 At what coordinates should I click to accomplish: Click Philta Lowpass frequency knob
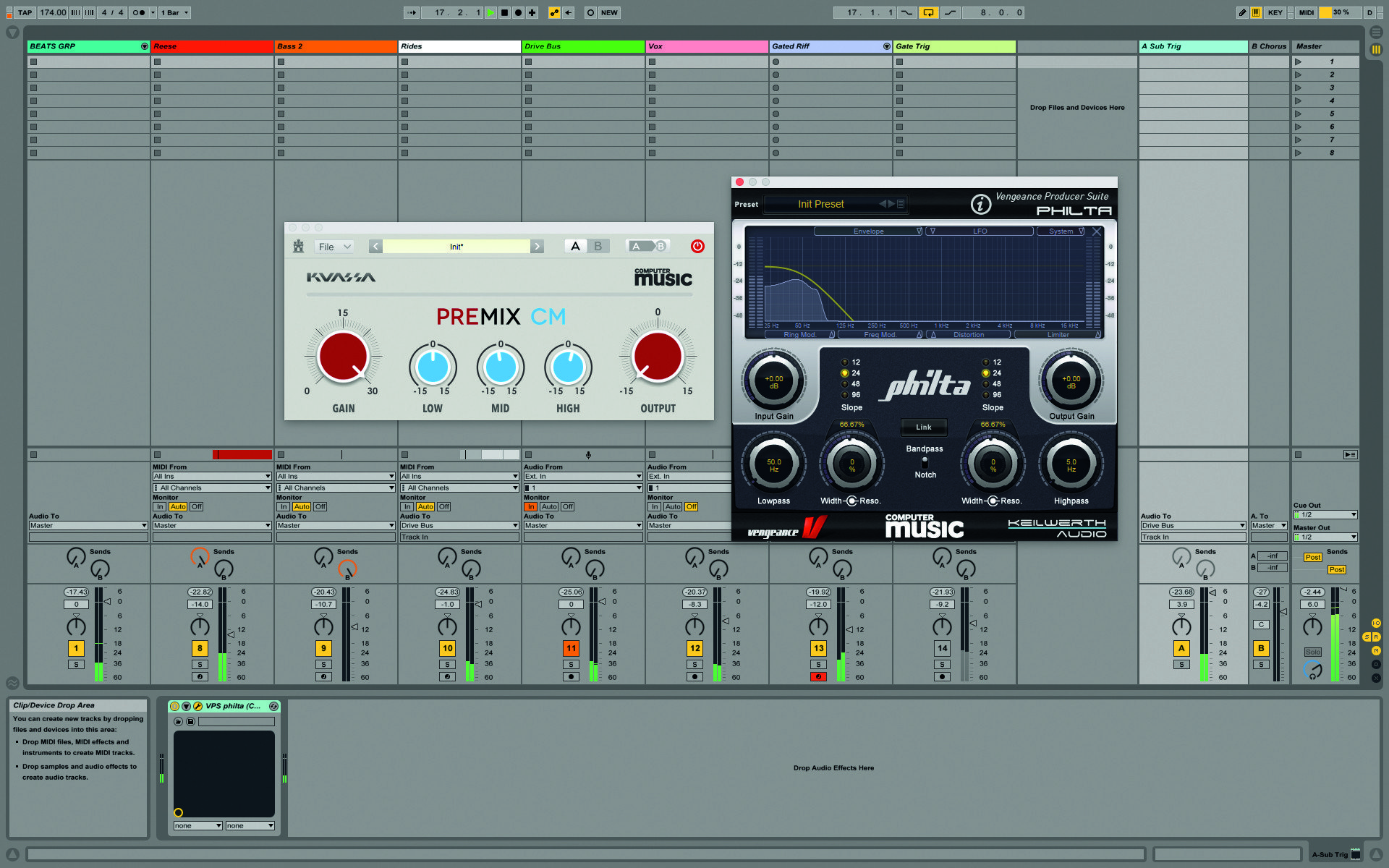(773, 464)
